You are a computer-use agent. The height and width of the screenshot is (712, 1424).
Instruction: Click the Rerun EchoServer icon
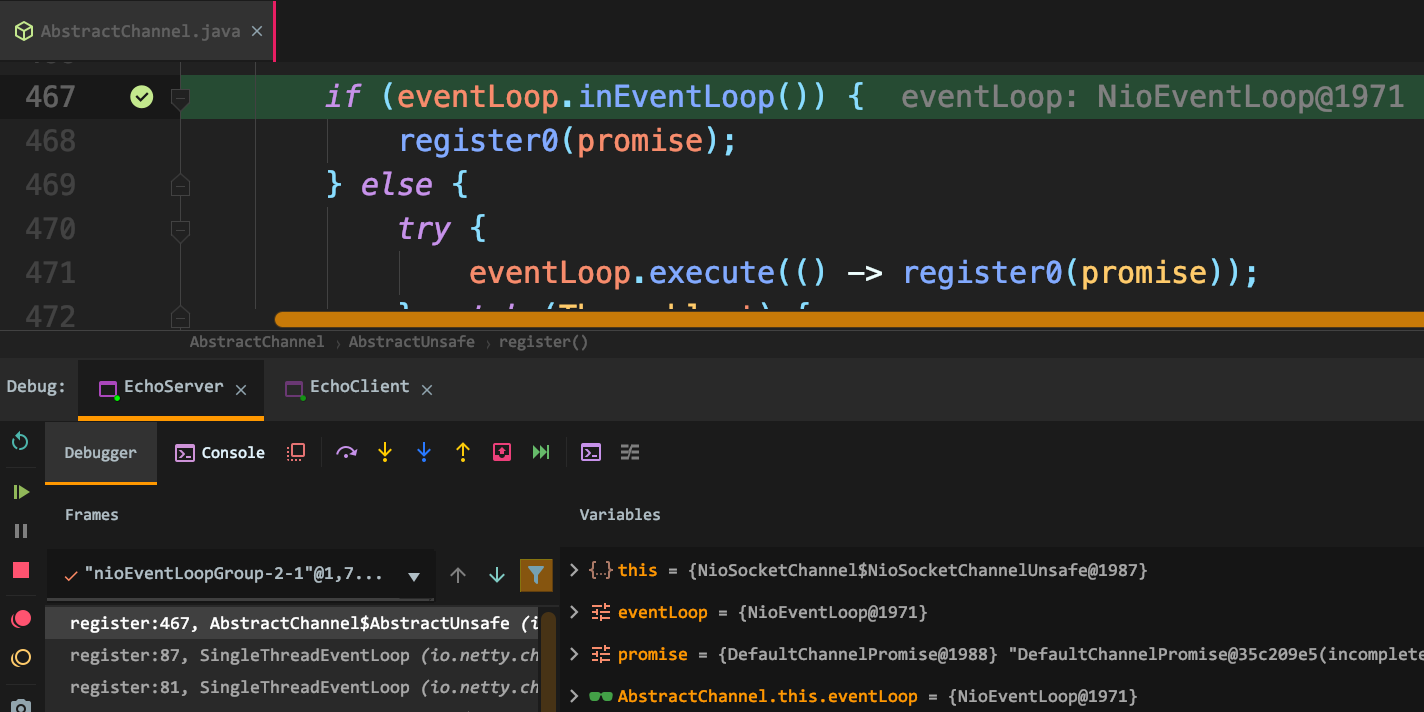pos(20,442)
